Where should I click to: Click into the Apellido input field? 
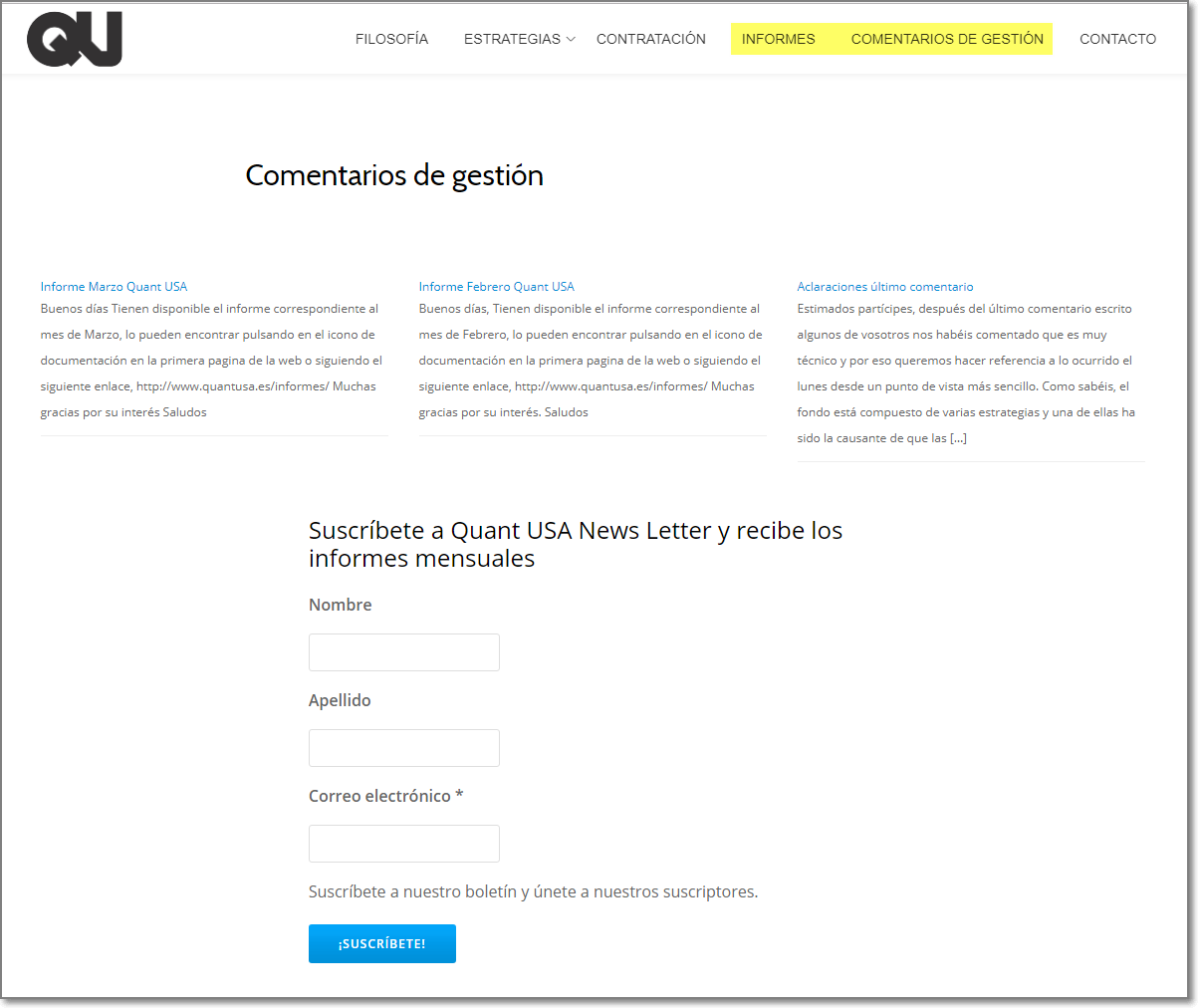click(x=404, y=748)
